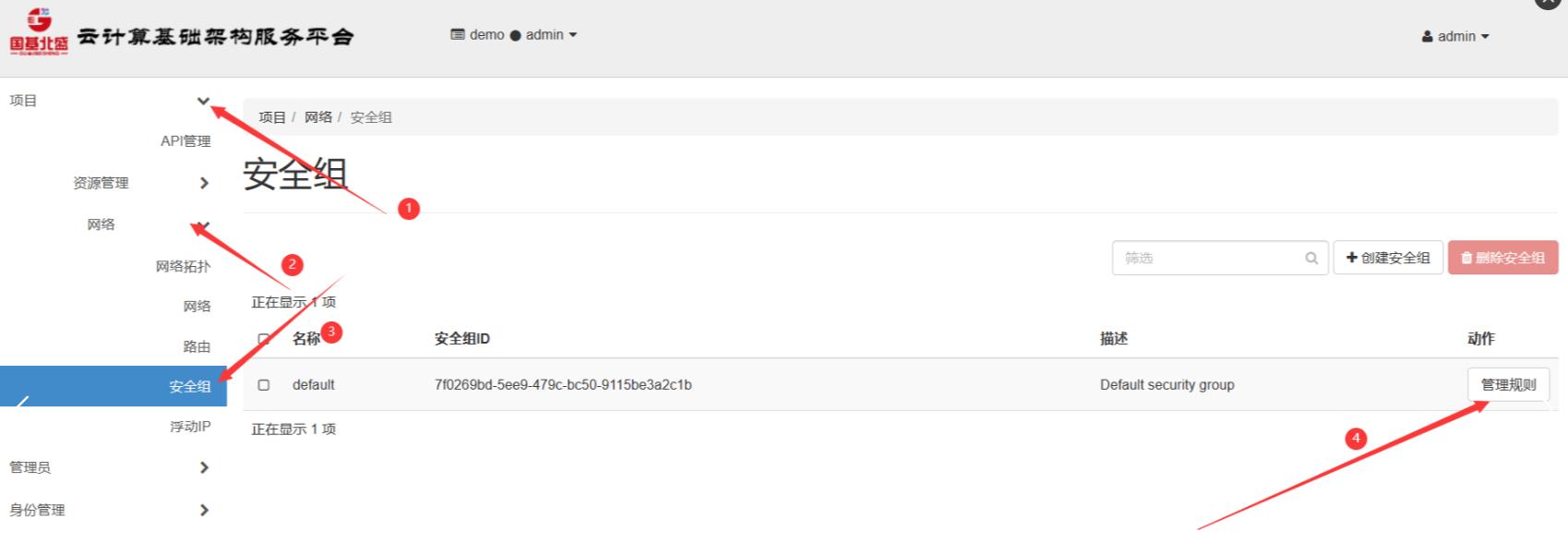Click the red 删除安全组 button
1568x544 pixels.
[x=1503, y=258]
